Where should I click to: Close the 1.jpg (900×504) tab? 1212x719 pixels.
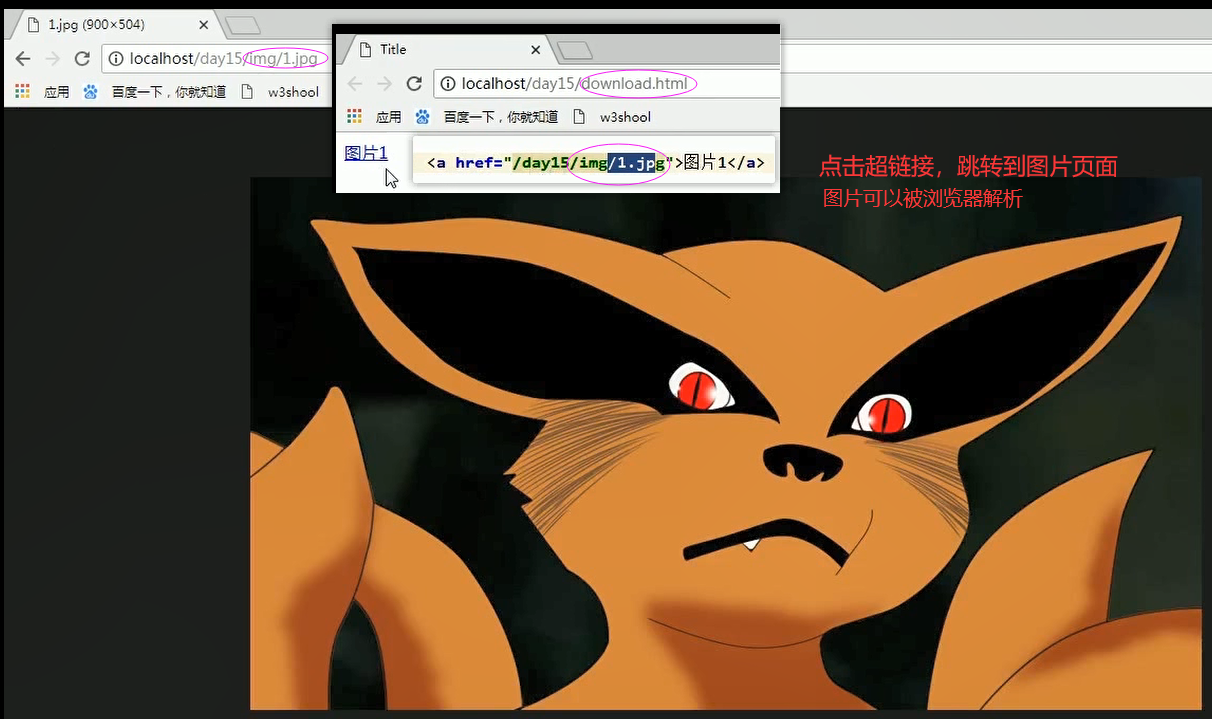click(204, 25)
